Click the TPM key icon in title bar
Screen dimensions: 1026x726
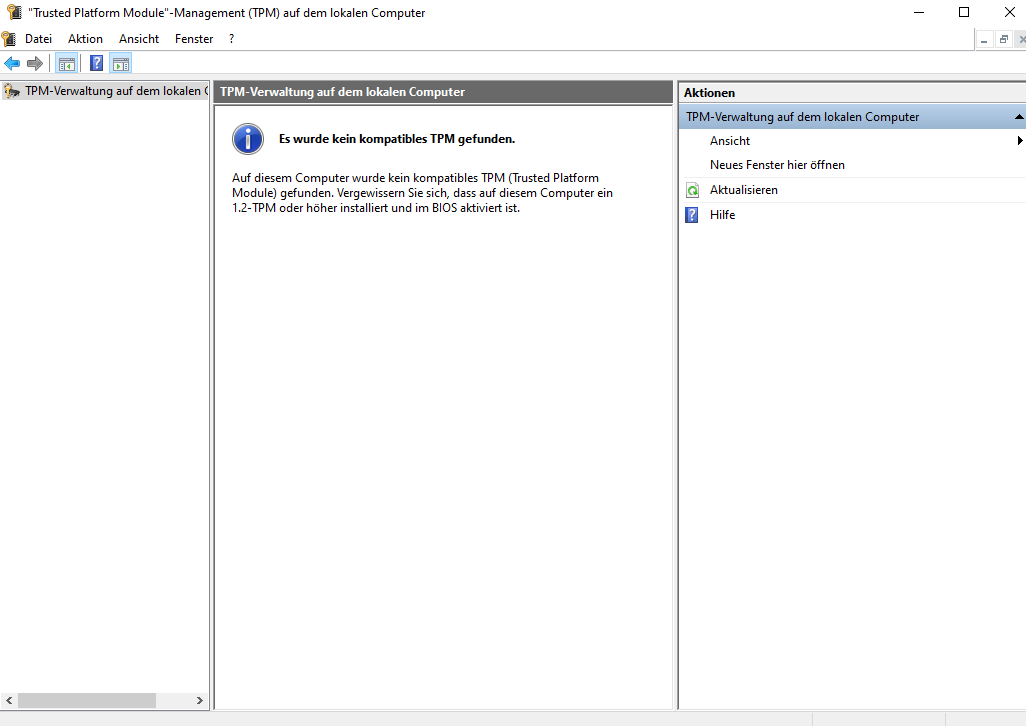[x=14, y=12]
